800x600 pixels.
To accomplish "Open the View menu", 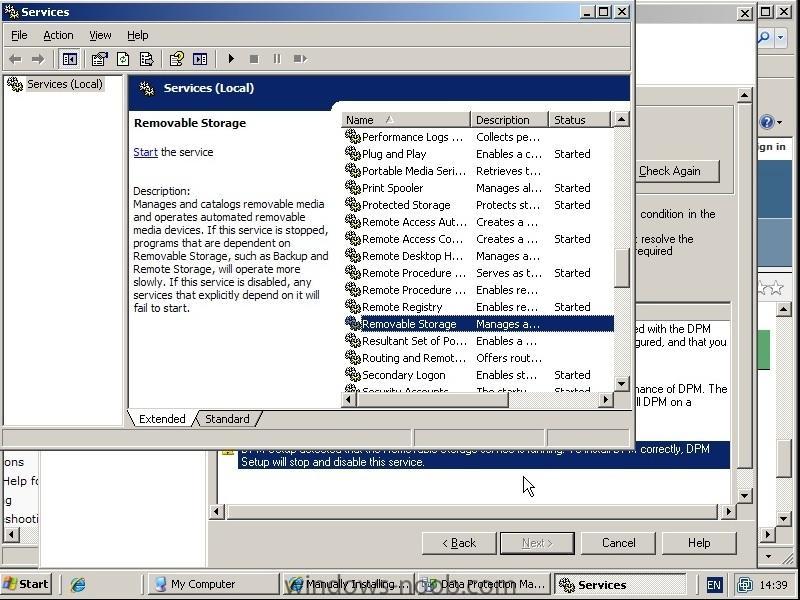I will click(100, 35).
